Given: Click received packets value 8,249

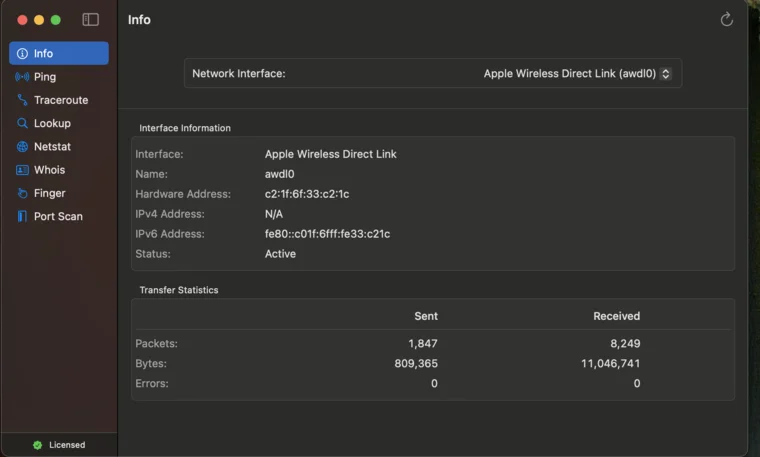Looking at the screenshot, I should tap(625, 344).
